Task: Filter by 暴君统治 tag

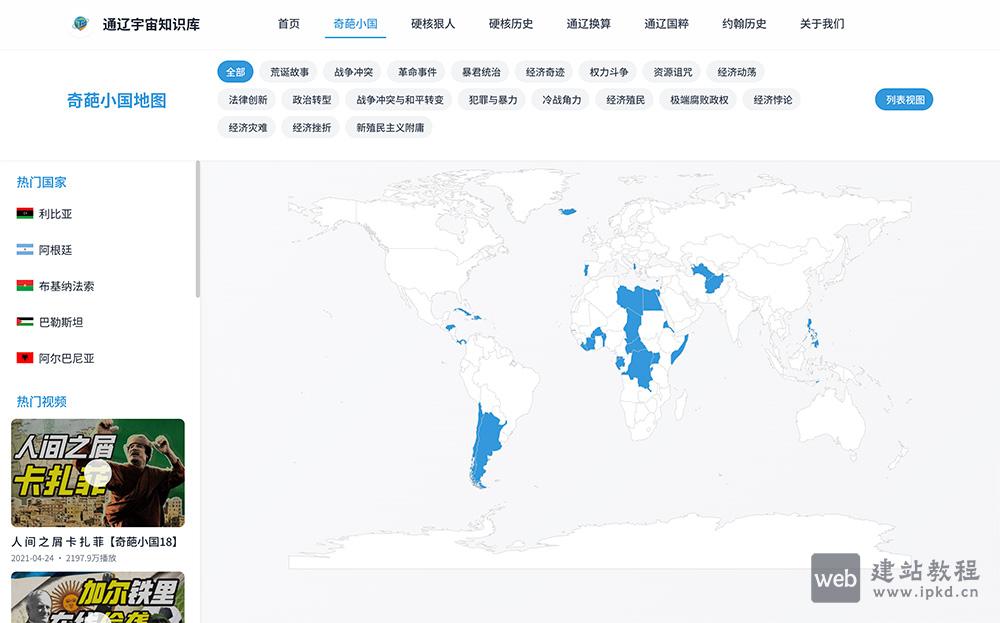Action: (481, 72)
